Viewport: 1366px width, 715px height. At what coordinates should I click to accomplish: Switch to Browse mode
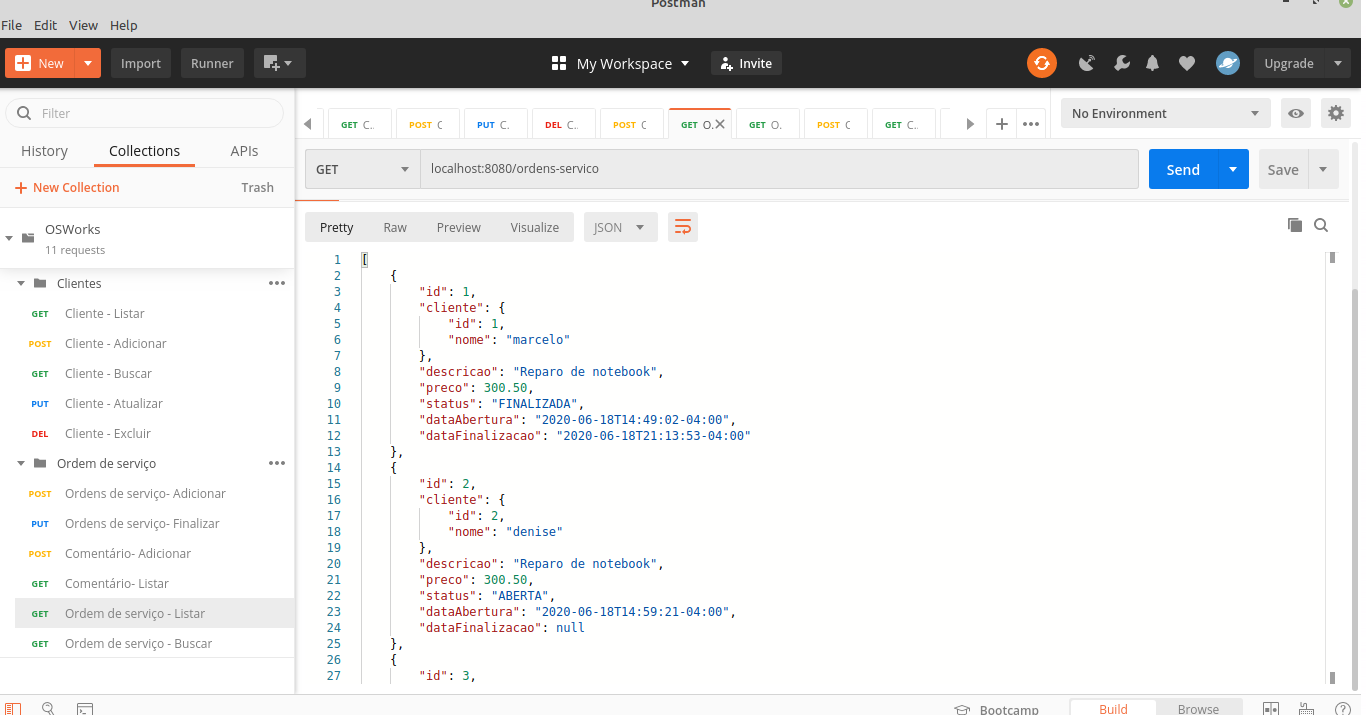pos(1198,708)
